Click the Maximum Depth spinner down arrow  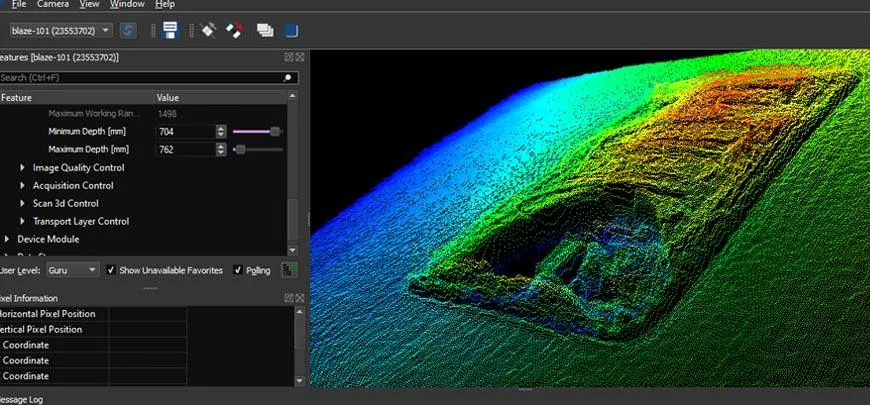(x=221, y=153)
